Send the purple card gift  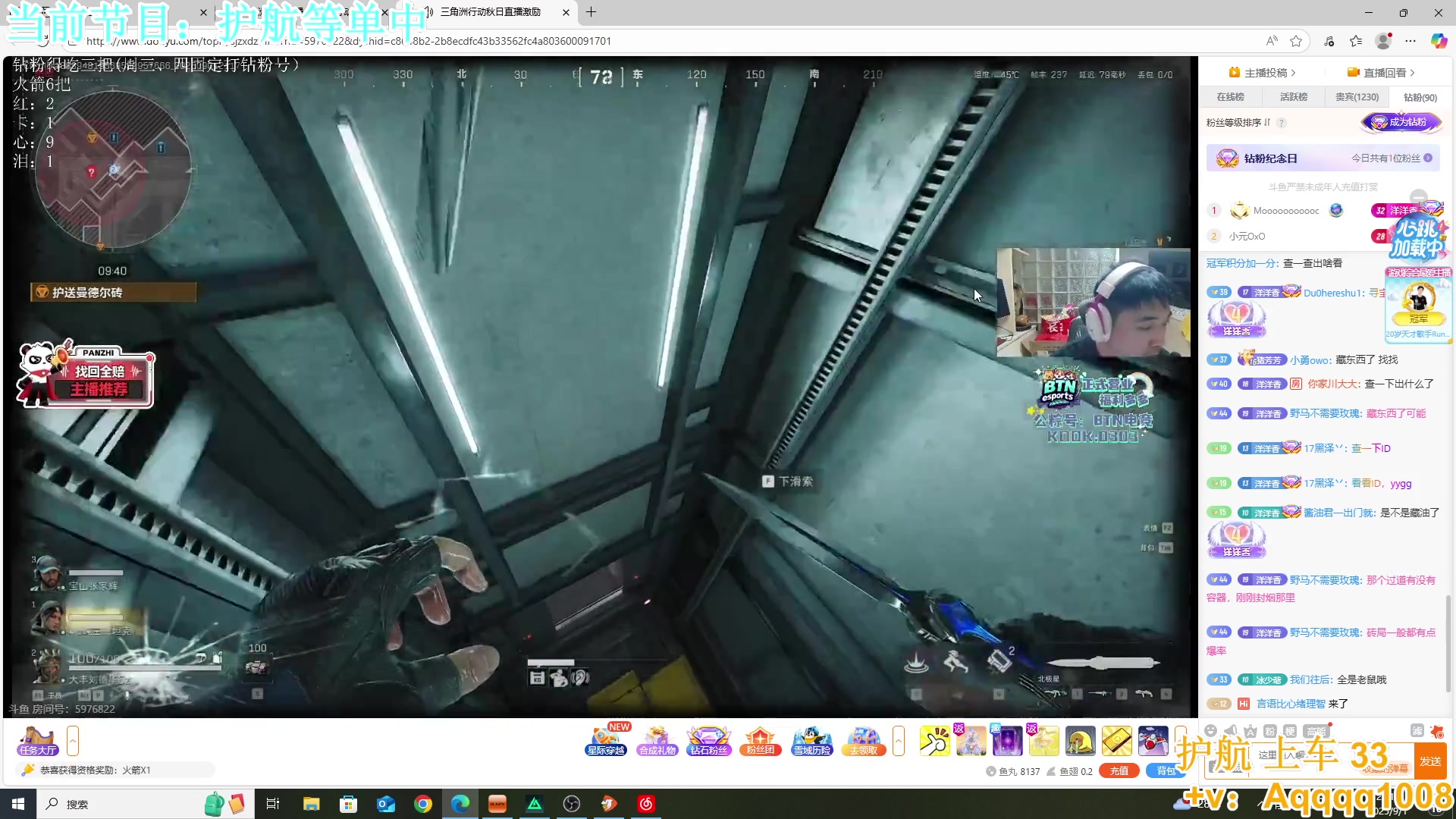click(1008, 741)
